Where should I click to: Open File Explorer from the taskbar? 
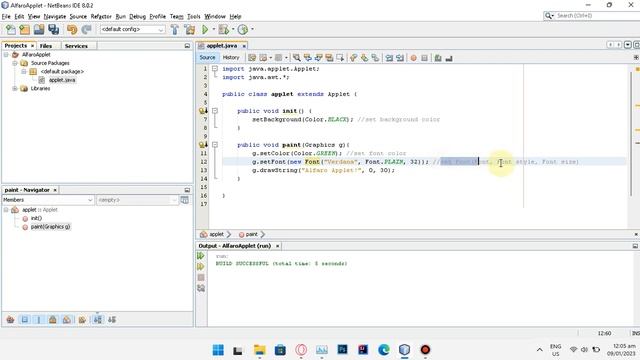point(260,350)
